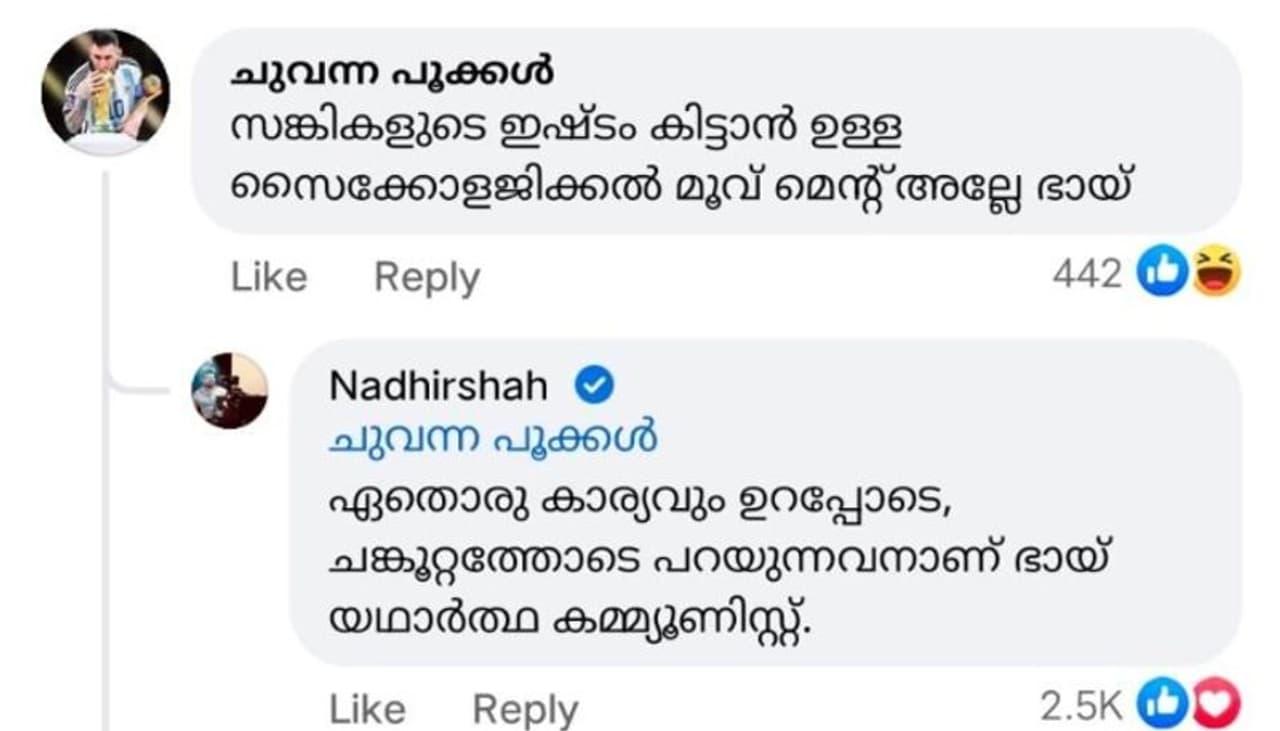The width and height of the screenshot is (1280, 731).
Task: Open Nadhirshah's profile name link
Action: tap(439, 387)
